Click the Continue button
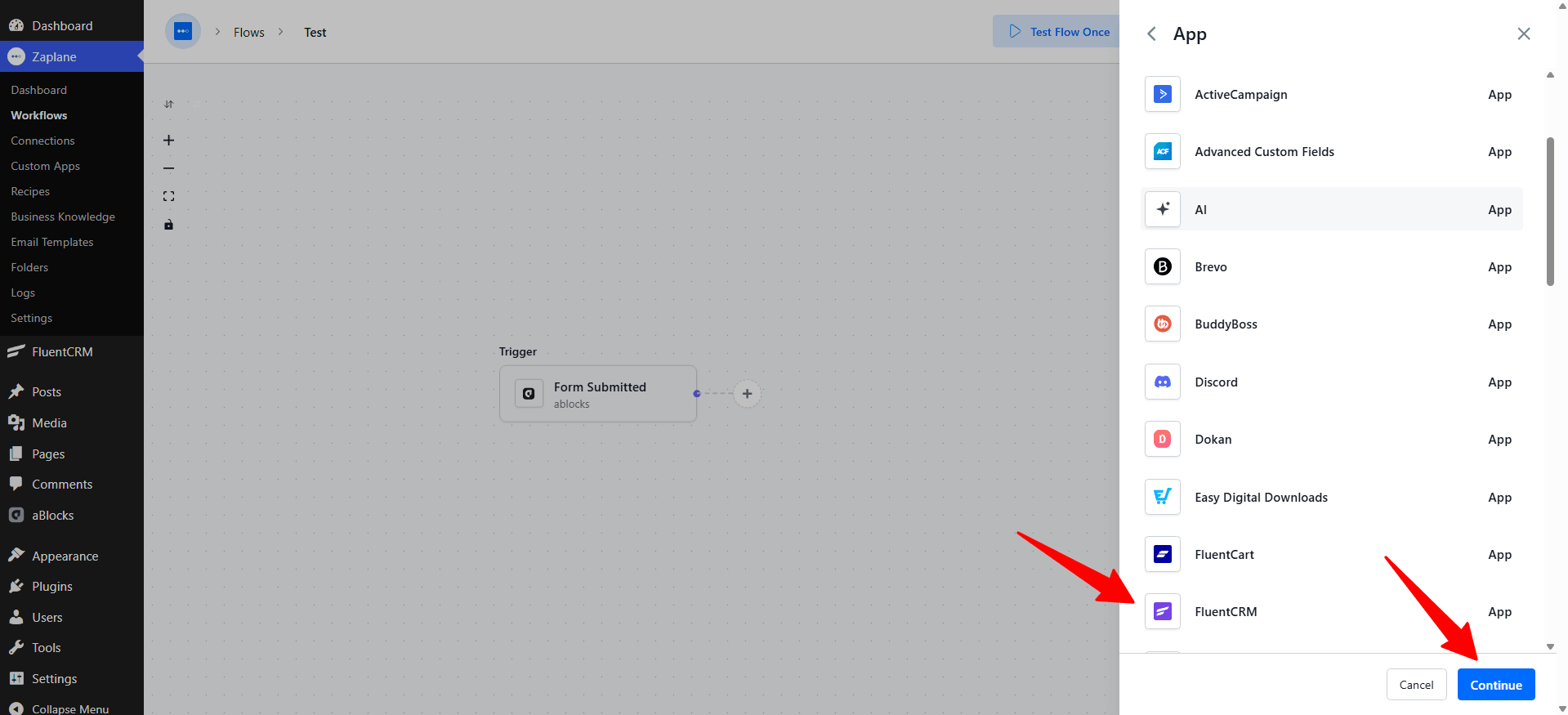This screenshot has width=1568, height=715. (x=1496, y=685)
